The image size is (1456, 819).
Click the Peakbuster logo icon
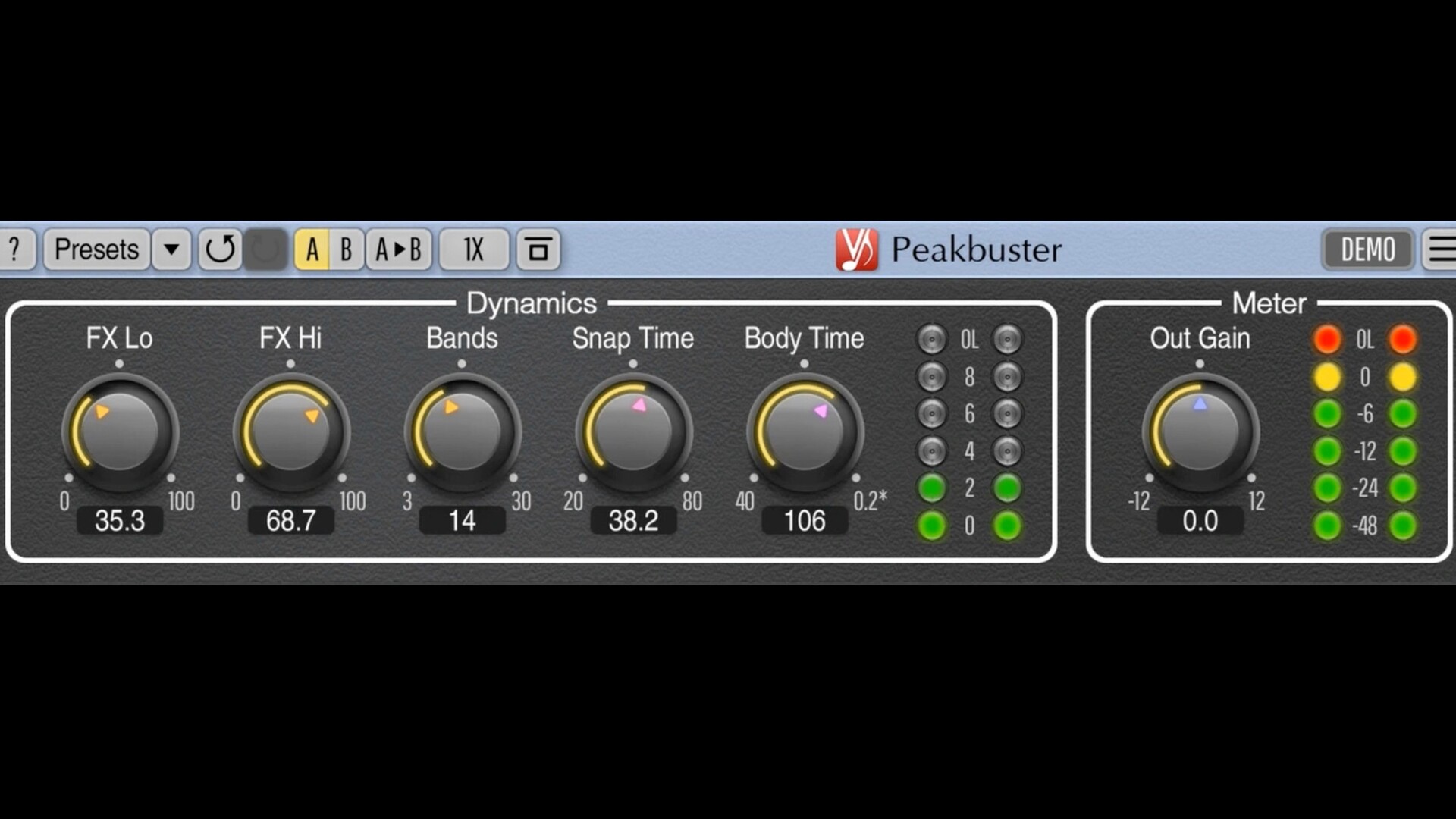click(x=857, y=249)
